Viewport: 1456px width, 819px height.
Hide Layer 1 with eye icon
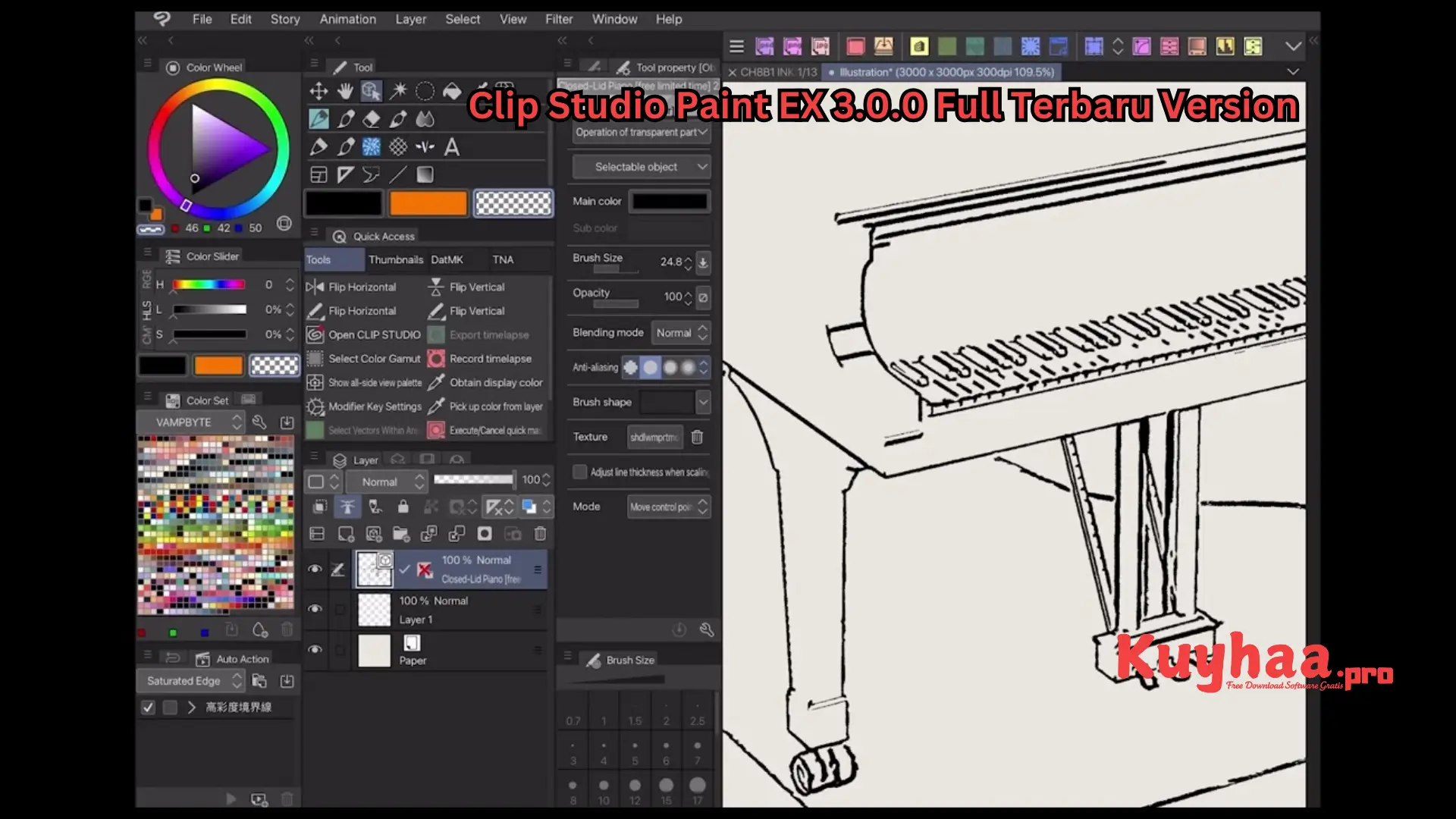(x=315, y=609)
